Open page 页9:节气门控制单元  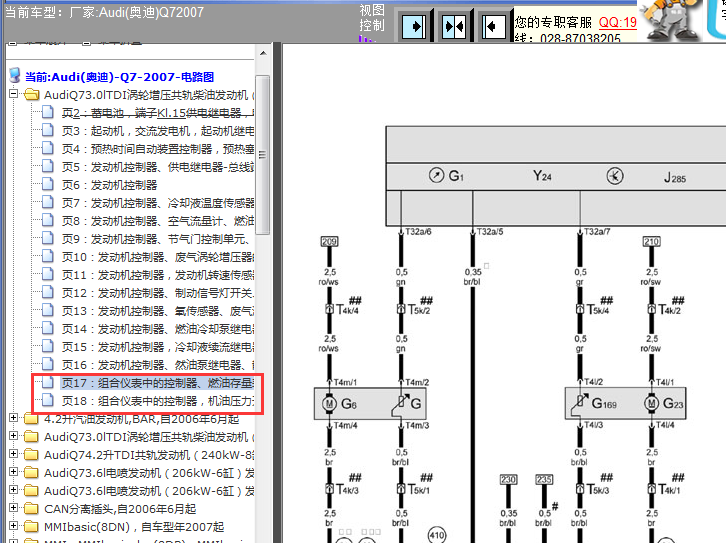coord(157,239)
